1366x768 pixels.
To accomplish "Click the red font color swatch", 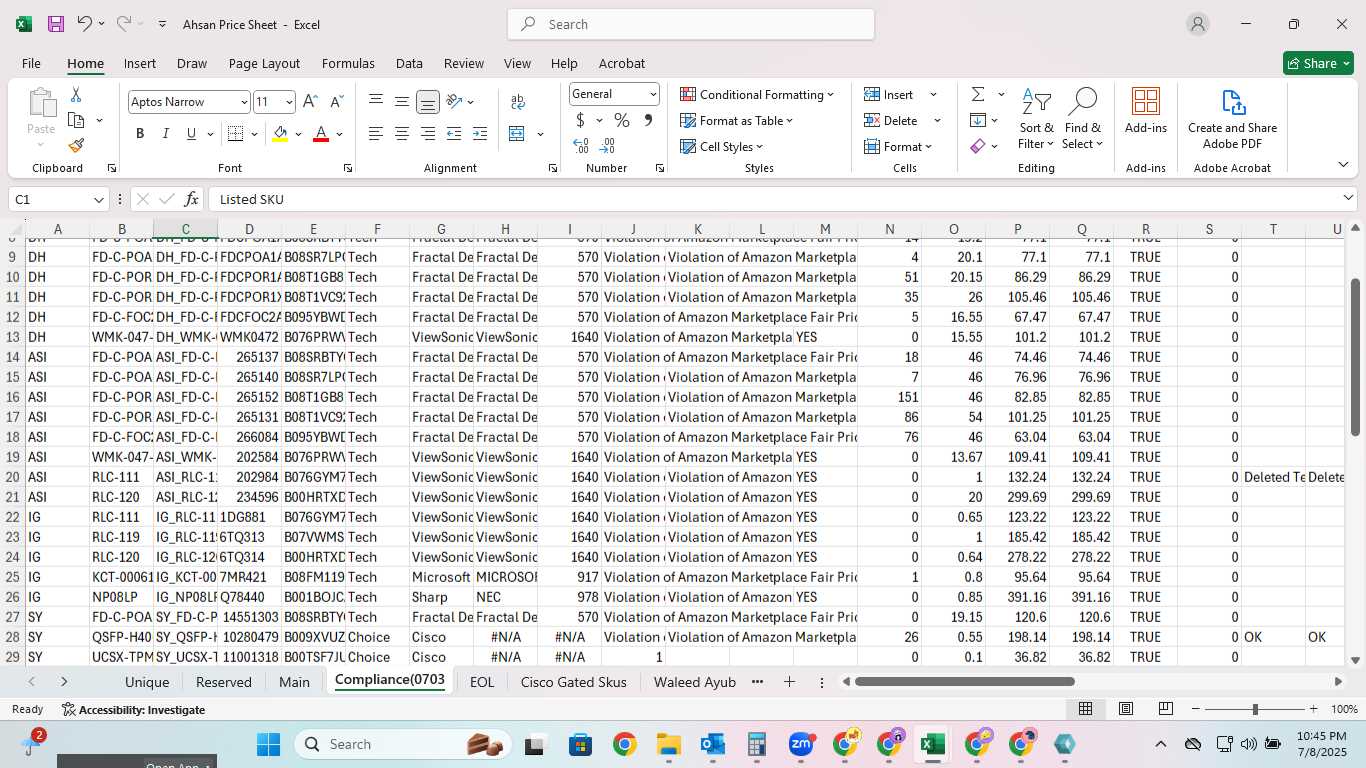I will (321, 134).
